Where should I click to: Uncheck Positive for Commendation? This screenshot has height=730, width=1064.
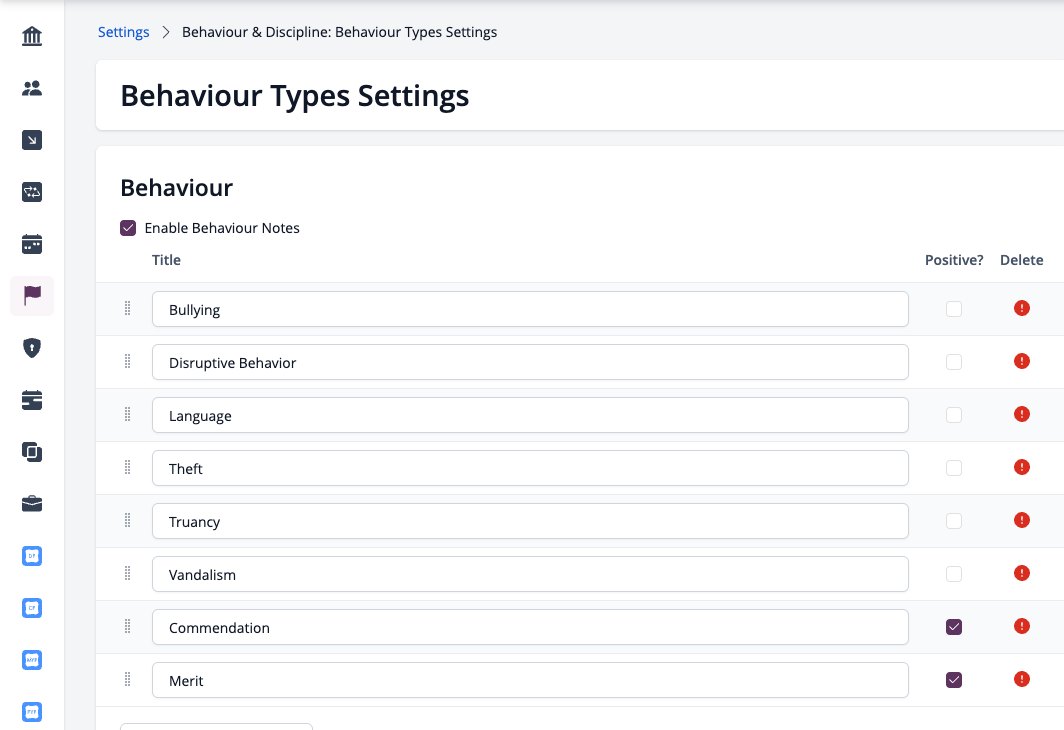953,627
